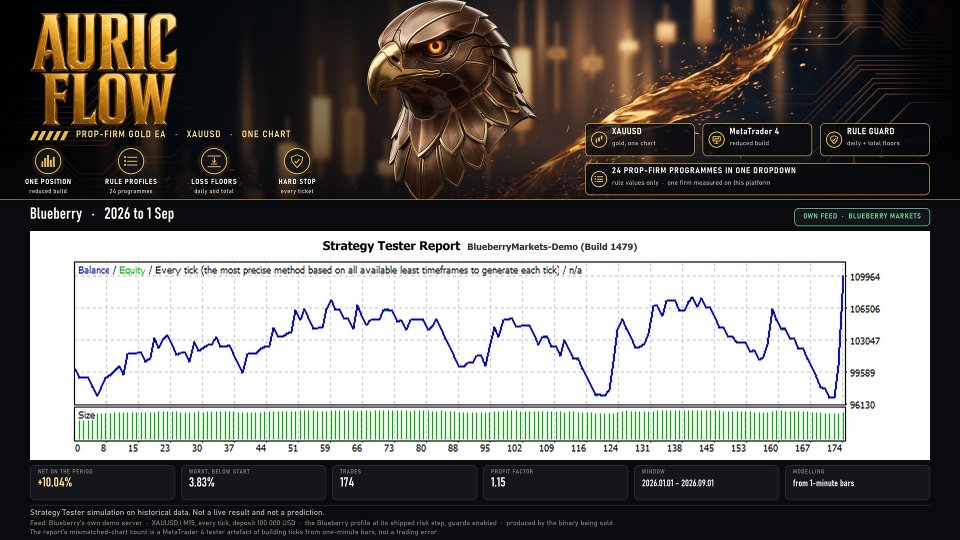Click the Own Feed · Blueberry Markets tag
The width and height of the screenshot is (960, 540).
(861, 216)
